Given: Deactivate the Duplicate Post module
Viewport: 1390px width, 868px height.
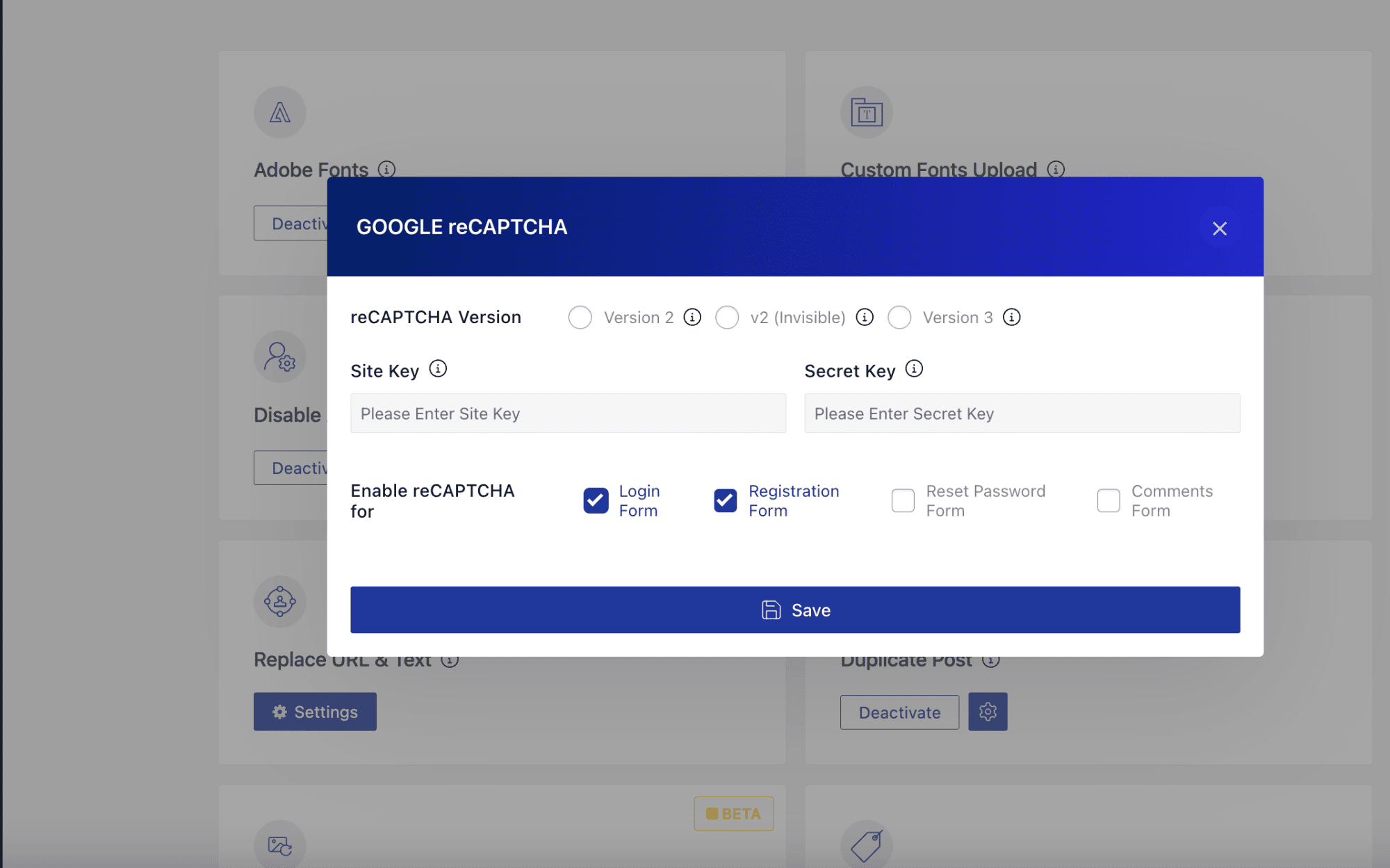Looking at the screenshot, I should (x=899, y=712).
